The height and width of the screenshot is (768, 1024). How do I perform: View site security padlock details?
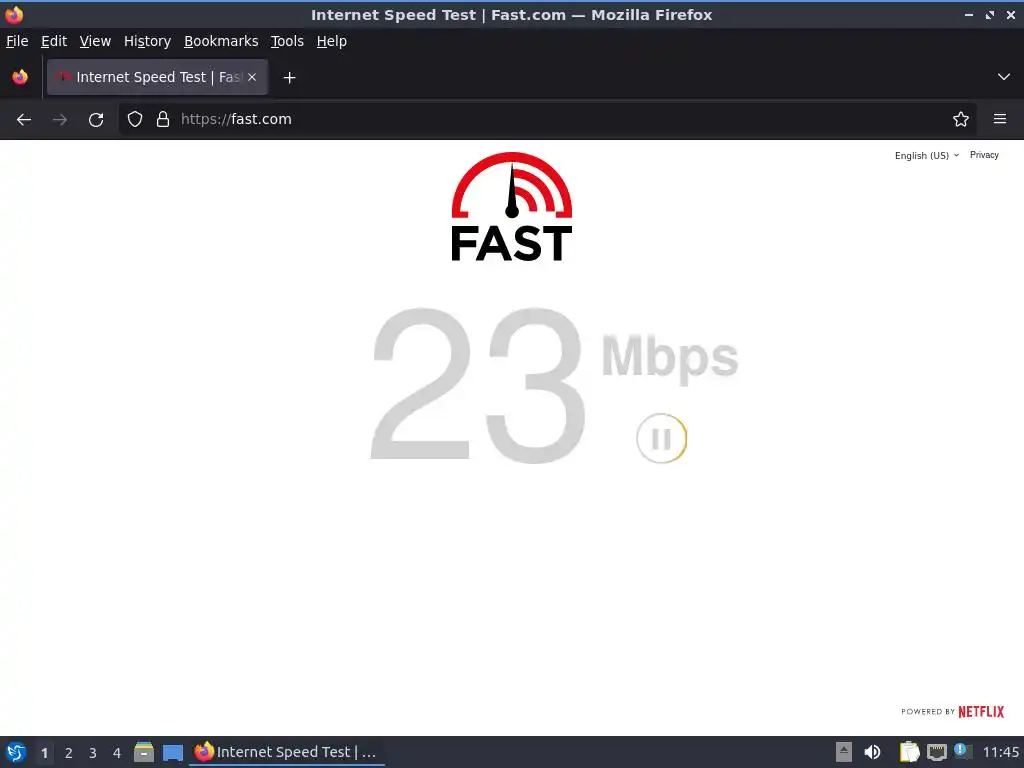pyautogui.click(x=163, y=120)
